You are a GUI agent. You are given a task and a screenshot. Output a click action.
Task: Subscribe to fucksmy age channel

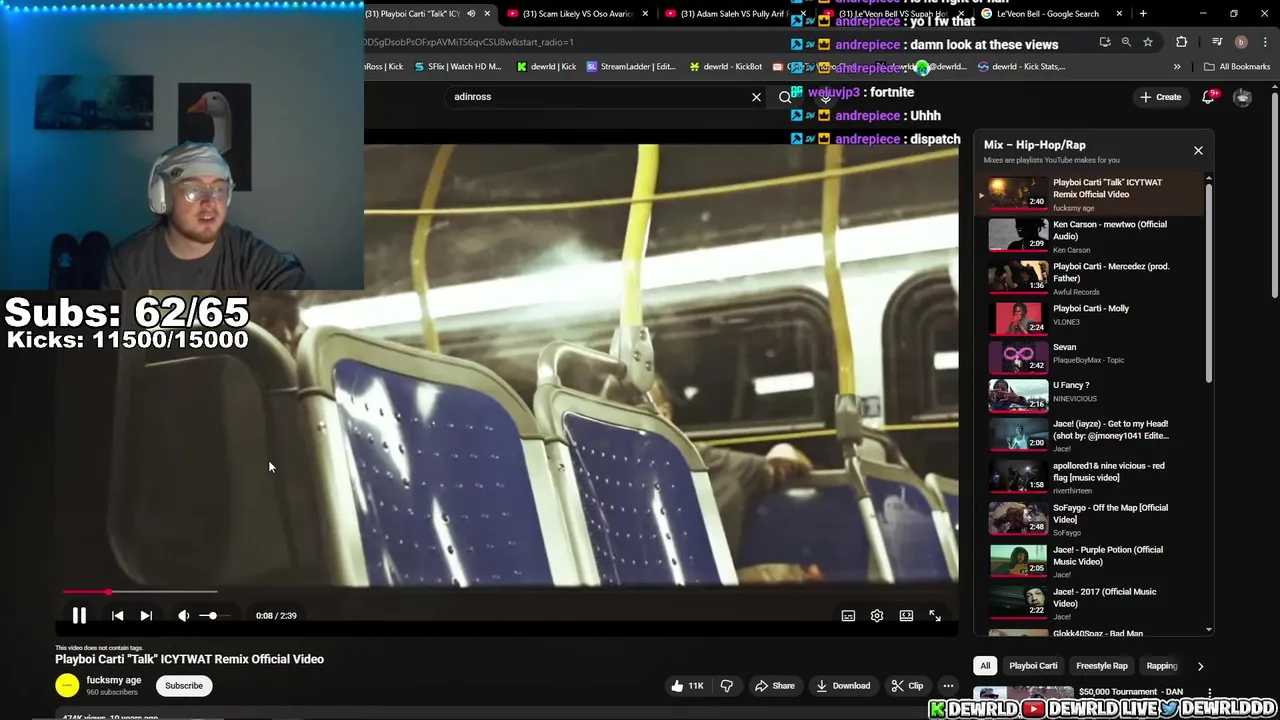pos(184,686)
